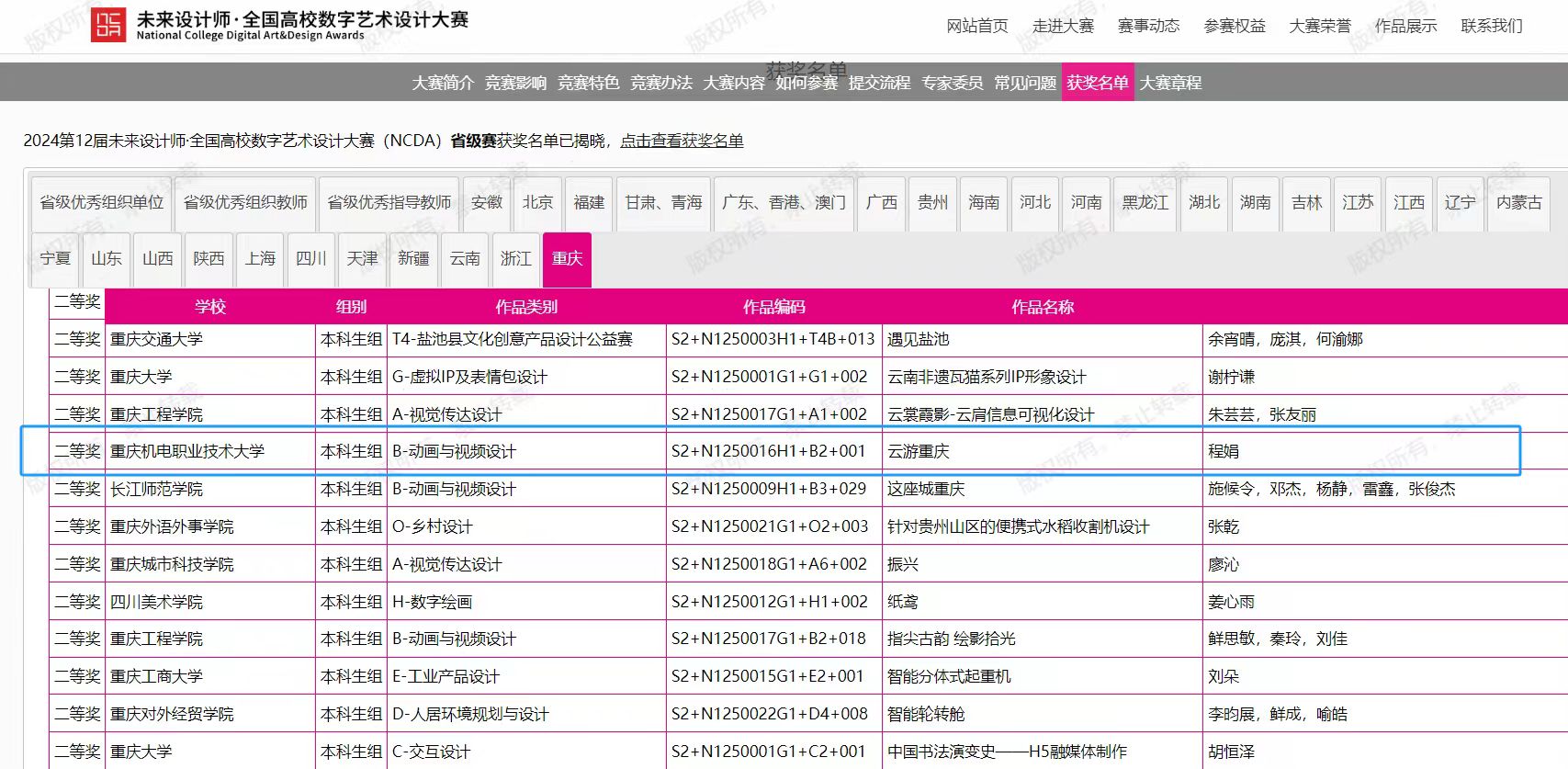Image resolution: width=1568 pixels, height=769 pixels.
Task: Select the 吉林 province tab
Action: pyautogui.click(x=1306, y=202)
